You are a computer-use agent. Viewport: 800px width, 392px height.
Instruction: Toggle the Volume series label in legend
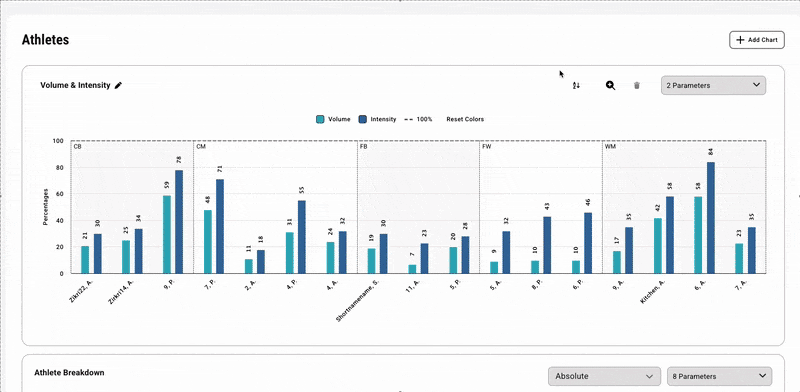point(339,119)
